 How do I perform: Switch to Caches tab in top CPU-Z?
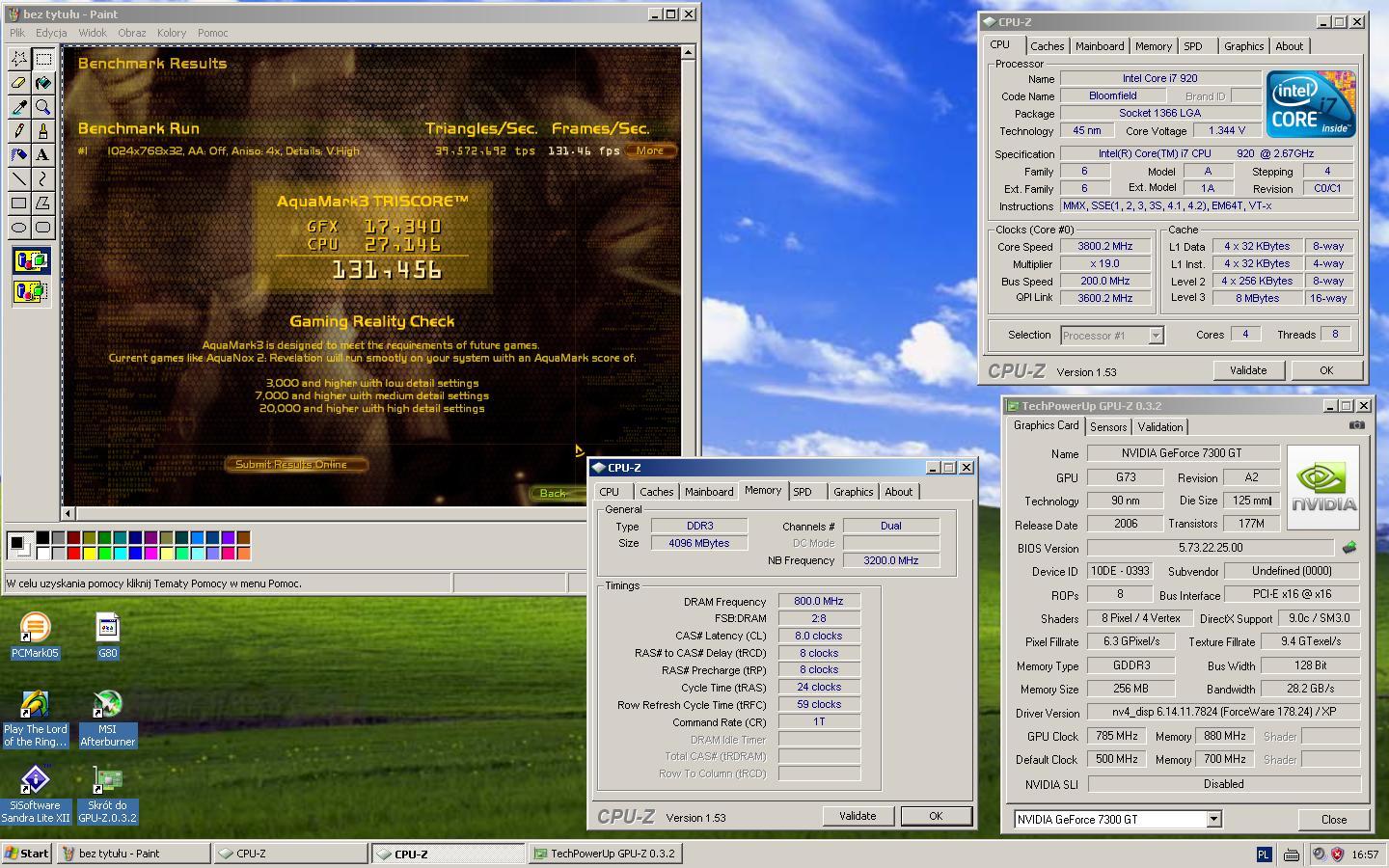1047,46
